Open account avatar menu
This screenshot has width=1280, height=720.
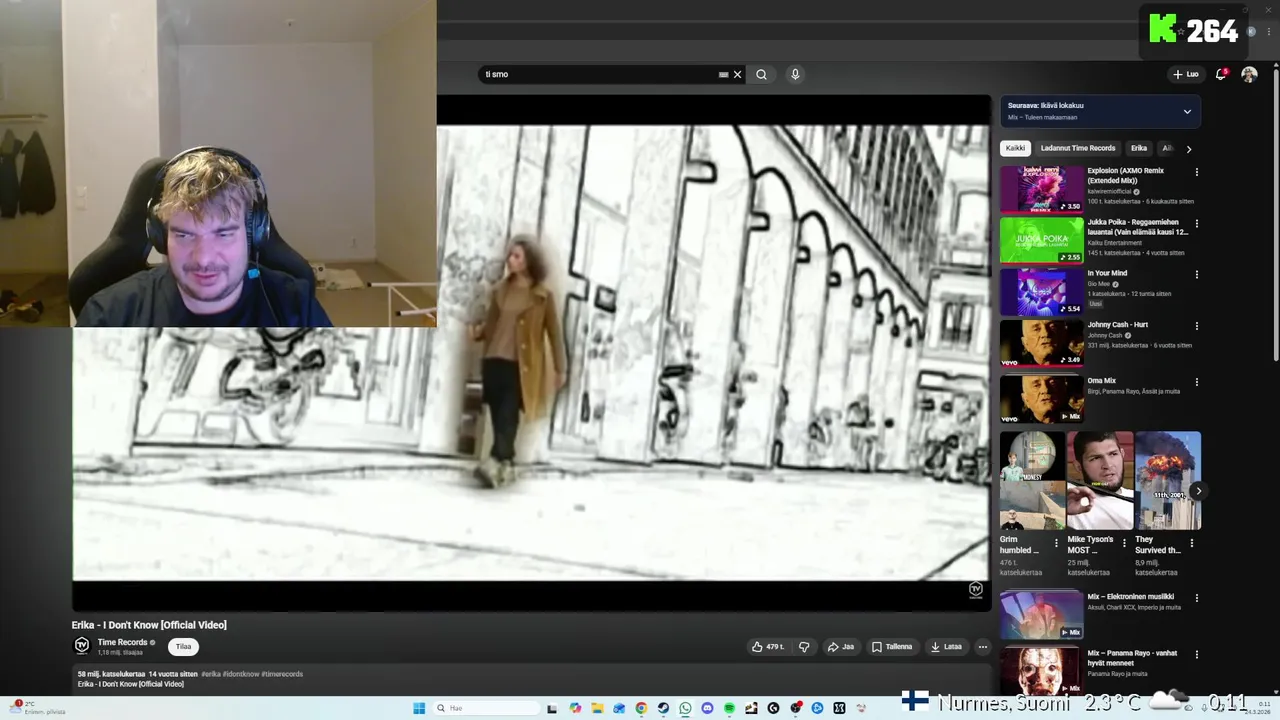(1249, 74)
